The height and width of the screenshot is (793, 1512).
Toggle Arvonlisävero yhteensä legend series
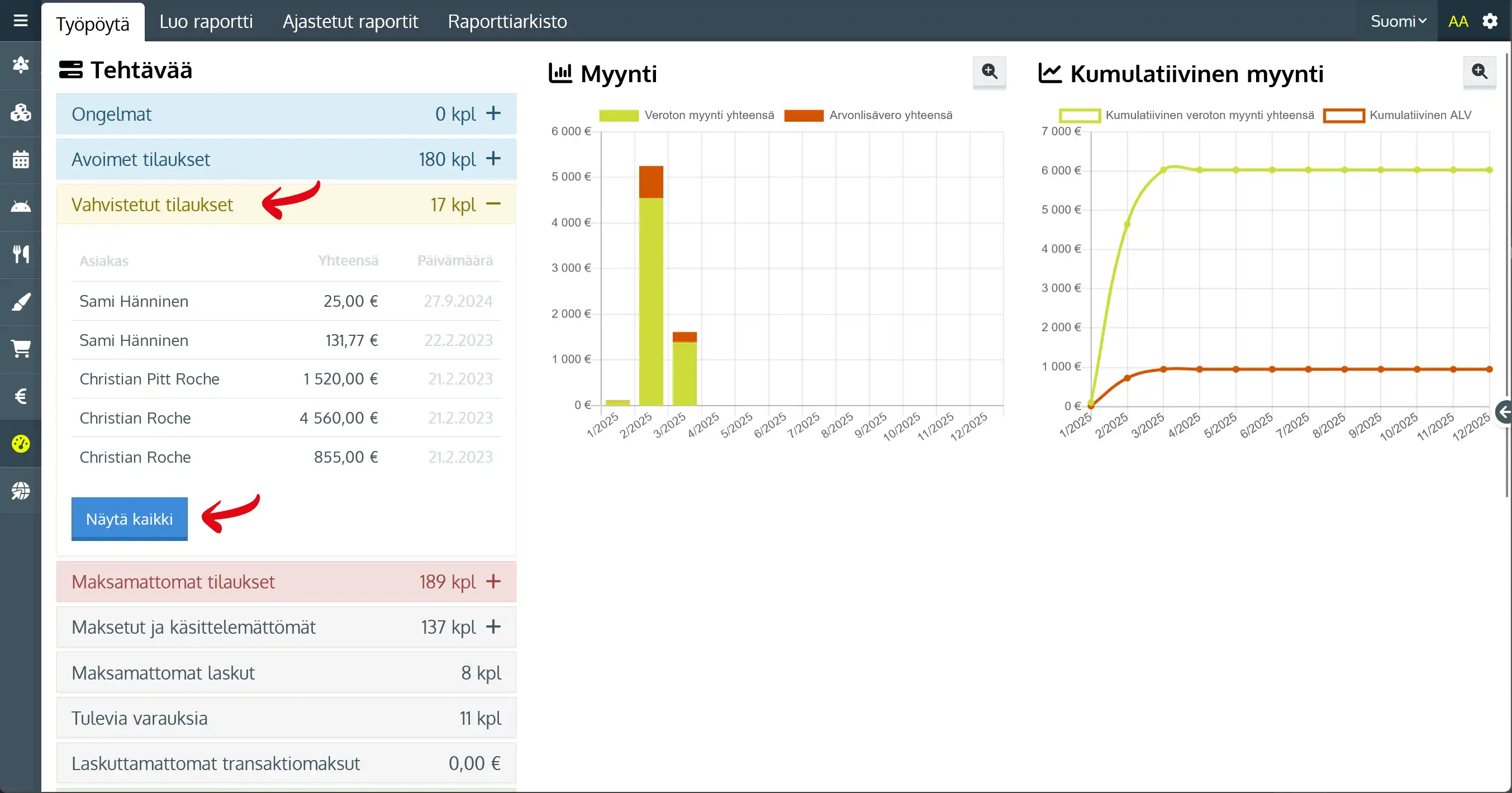point(868,115)
